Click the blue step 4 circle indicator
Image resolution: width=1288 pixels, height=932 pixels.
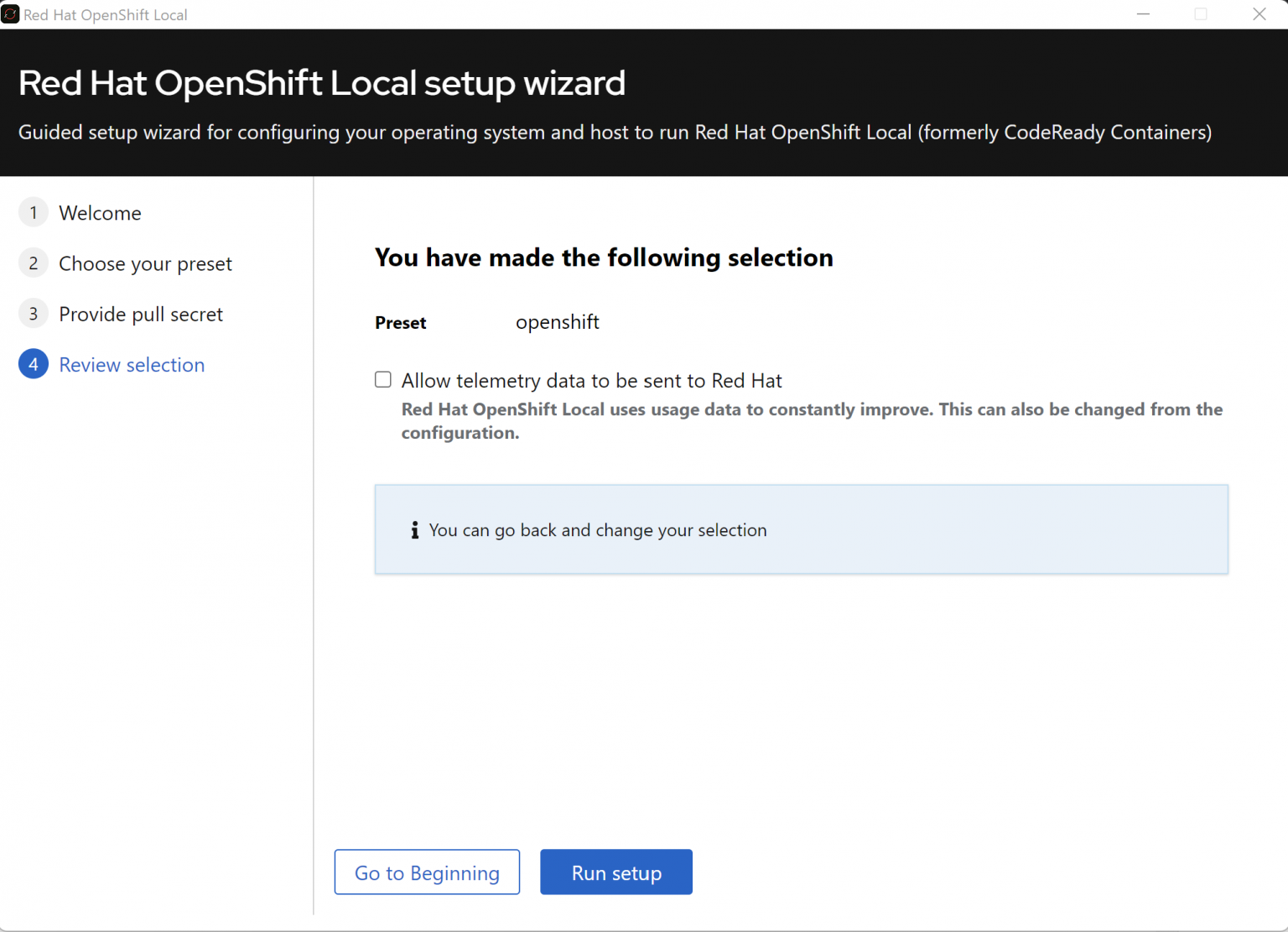pos(33,364)
